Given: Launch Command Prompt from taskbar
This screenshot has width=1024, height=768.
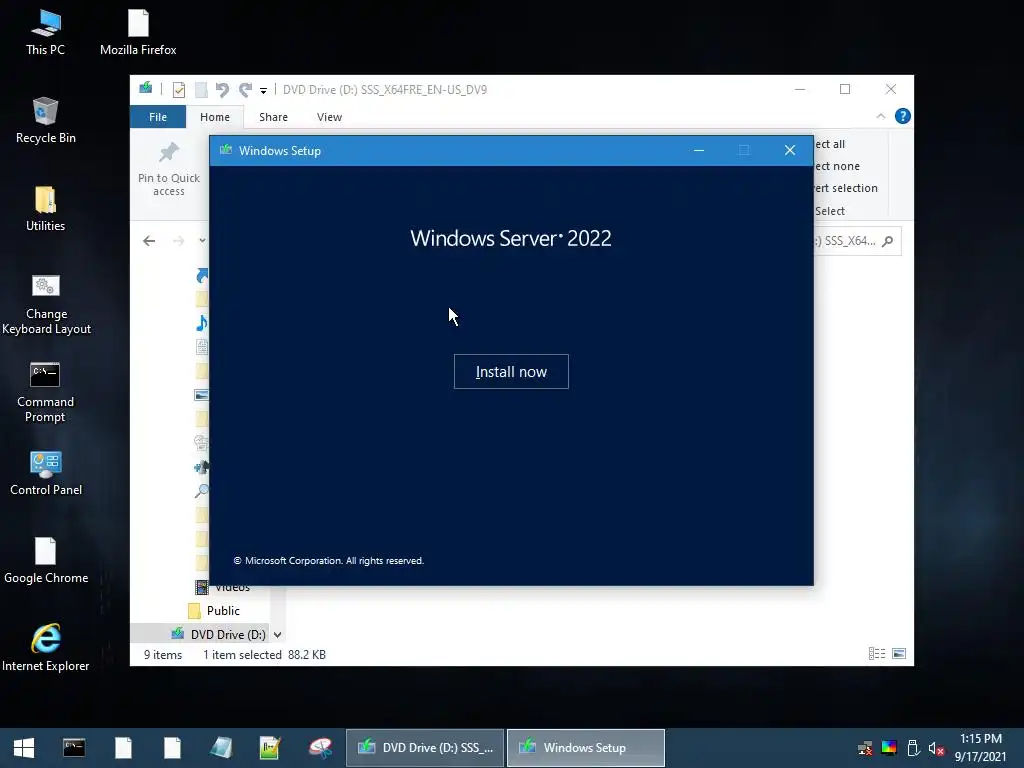Looking at the screenshot, I should tap(74, 748).
